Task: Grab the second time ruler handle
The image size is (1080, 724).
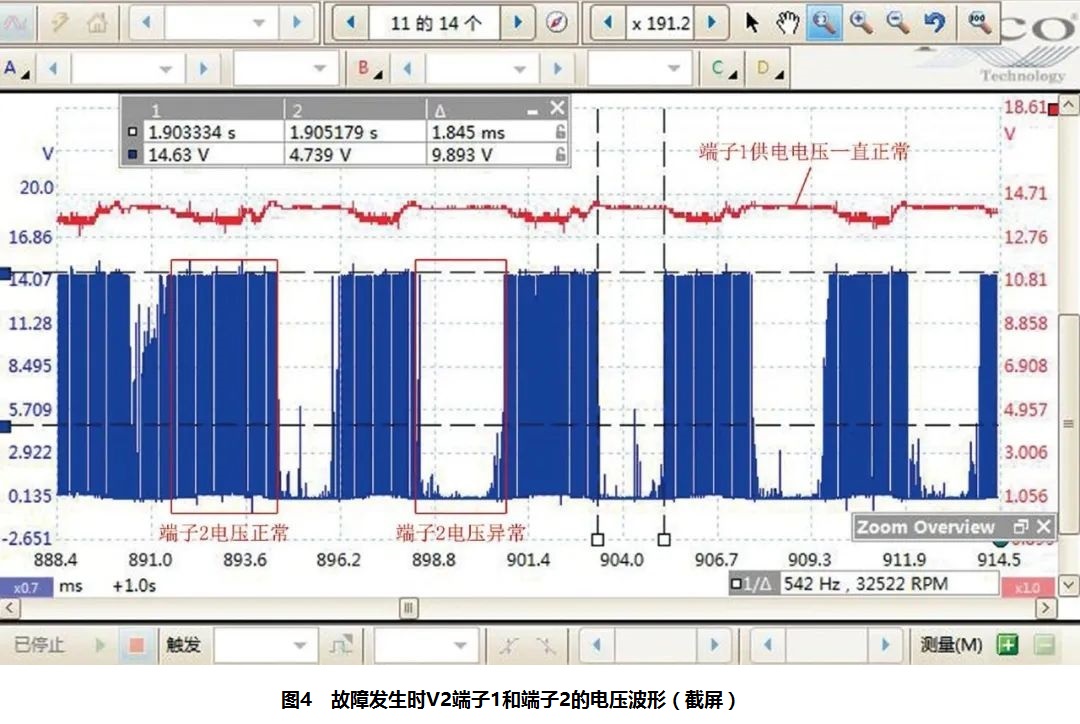Action: 664,539
